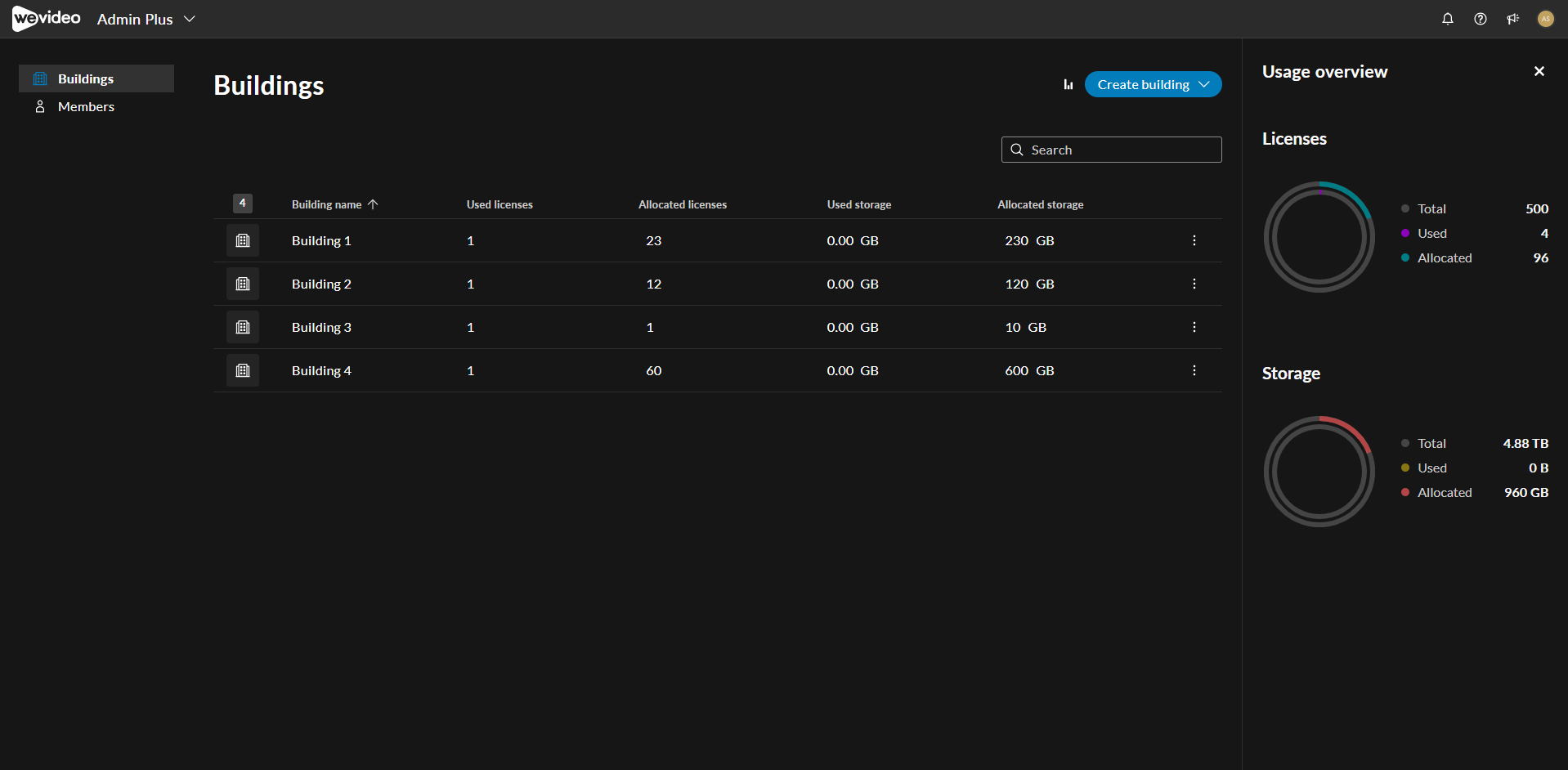
Task: Click the total storage value 4.88 TB
Action: point(1525,443)
